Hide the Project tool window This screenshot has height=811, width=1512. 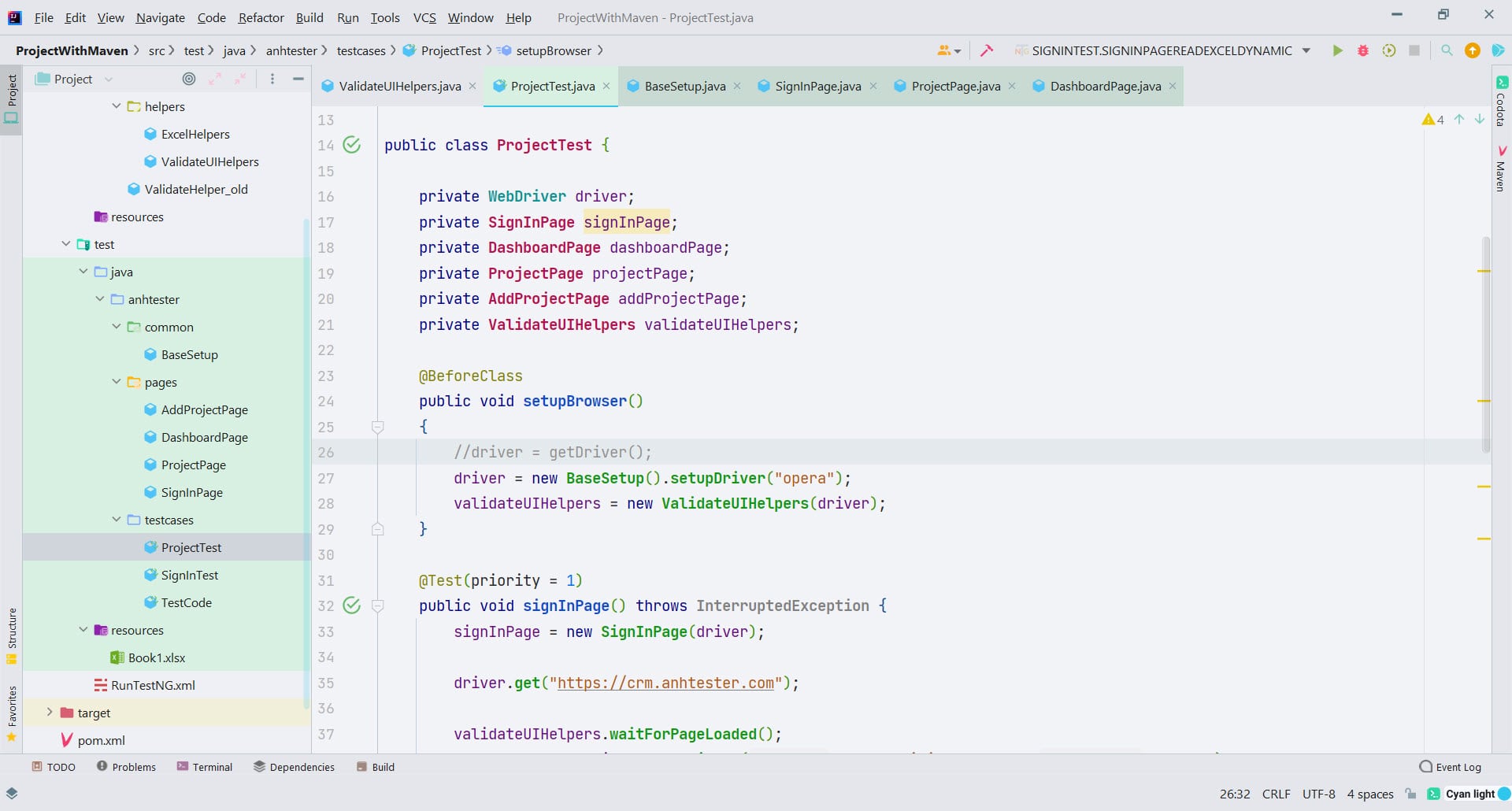click(298, 79)
